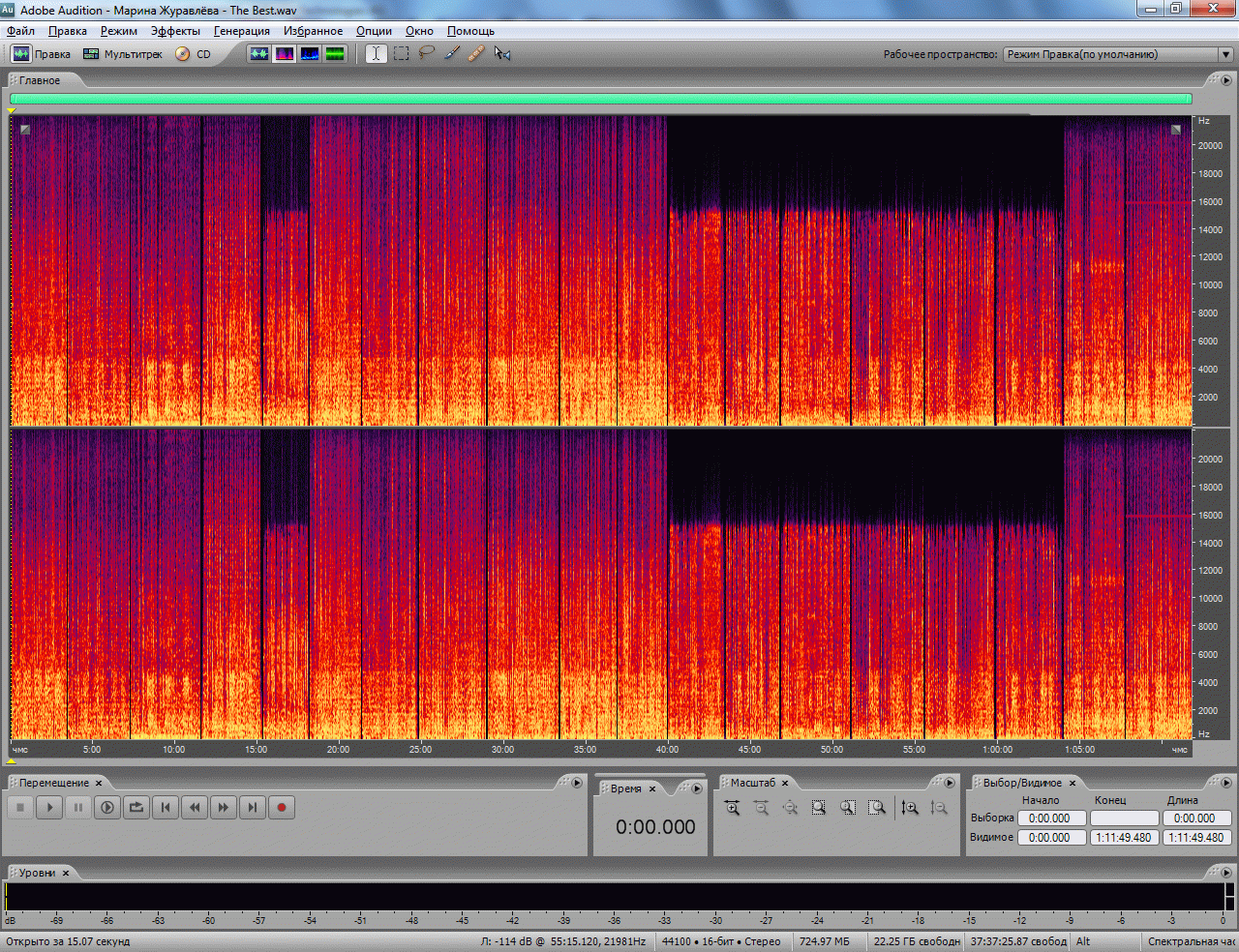Select the Scrubbing speaker tool
Image resolution: width=1239 pixels, height=952 pixels.
pos(501,54)
